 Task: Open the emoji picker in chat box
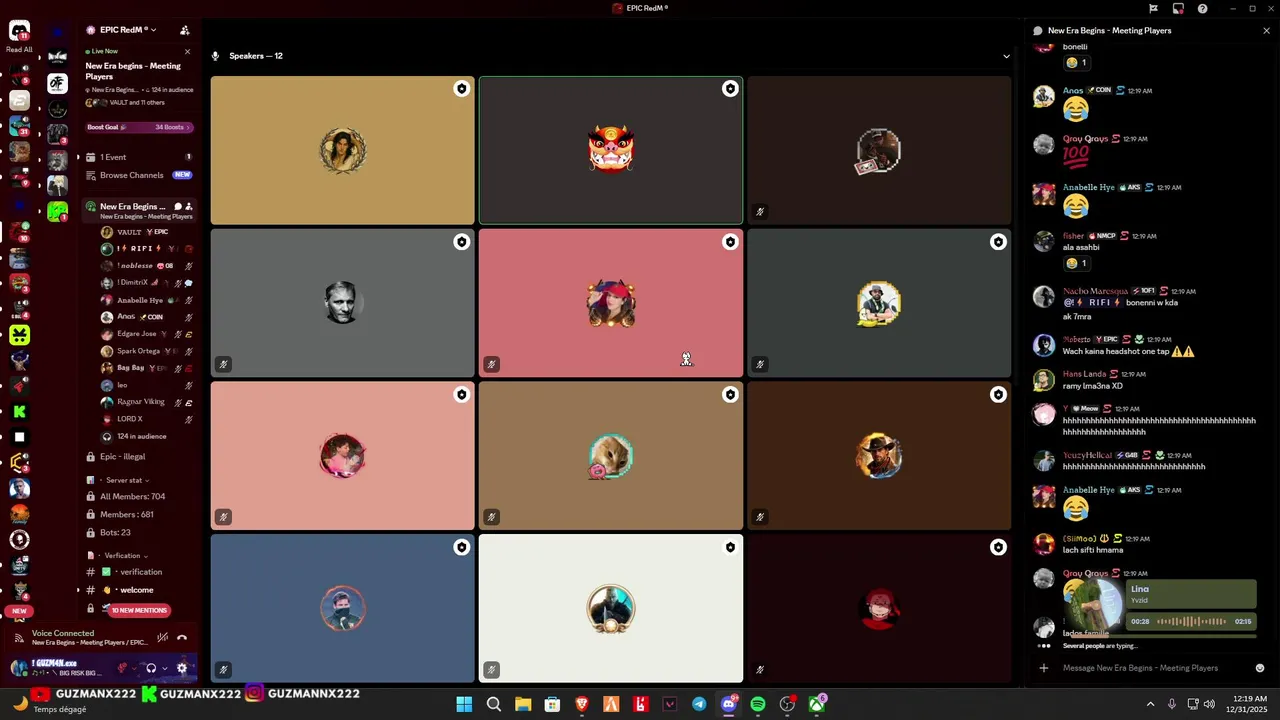[1260, 668]
